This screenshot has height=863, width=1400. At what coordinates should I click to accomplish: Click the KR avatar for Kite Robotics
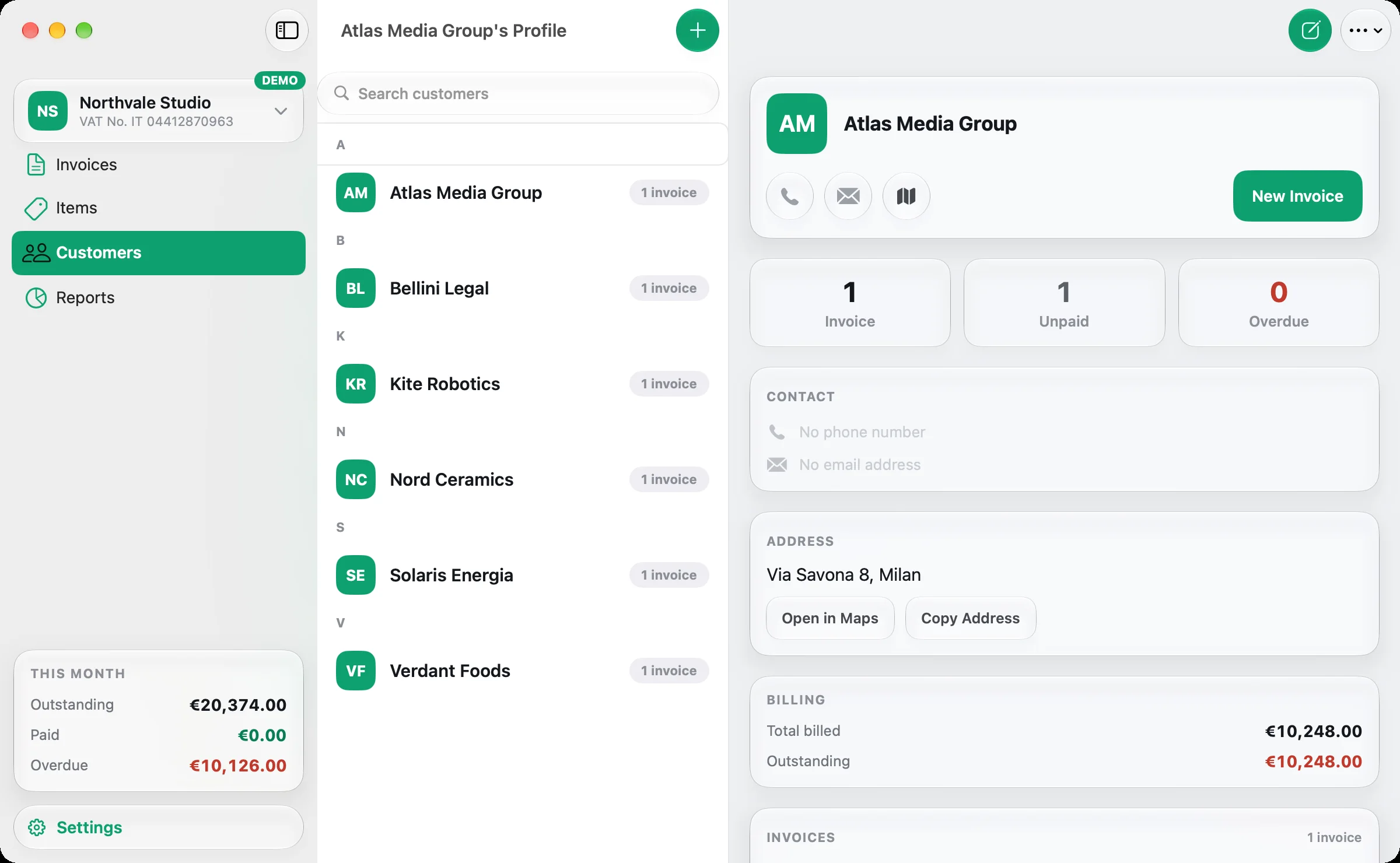356,384
